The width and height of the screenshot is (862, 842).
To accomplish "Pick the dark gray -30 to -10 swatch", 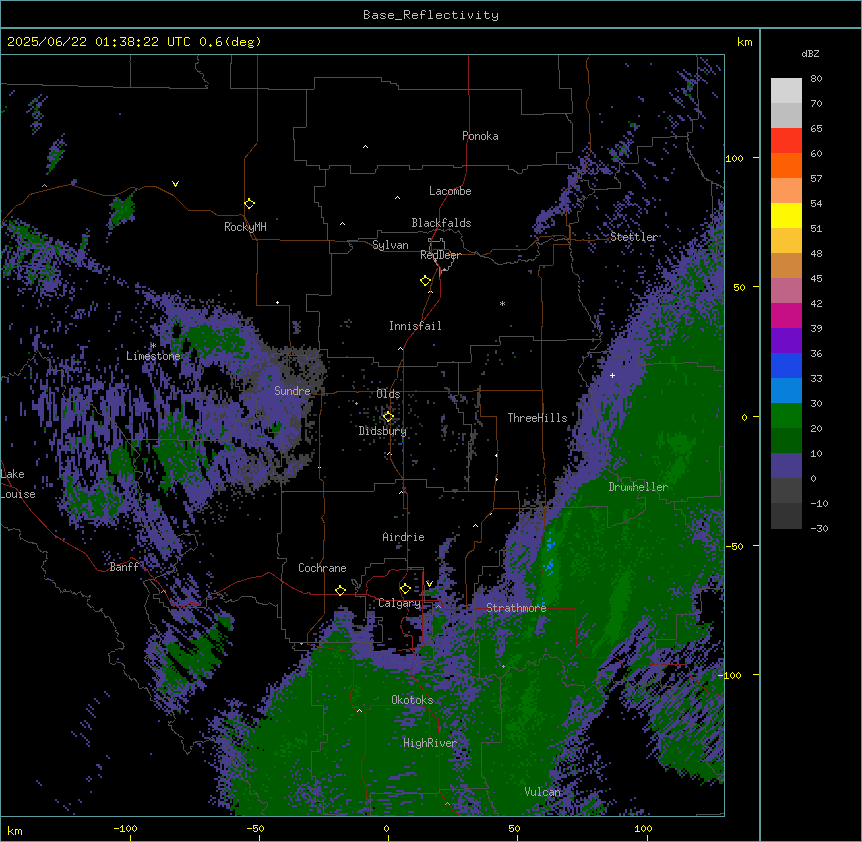I will (786, 516).
